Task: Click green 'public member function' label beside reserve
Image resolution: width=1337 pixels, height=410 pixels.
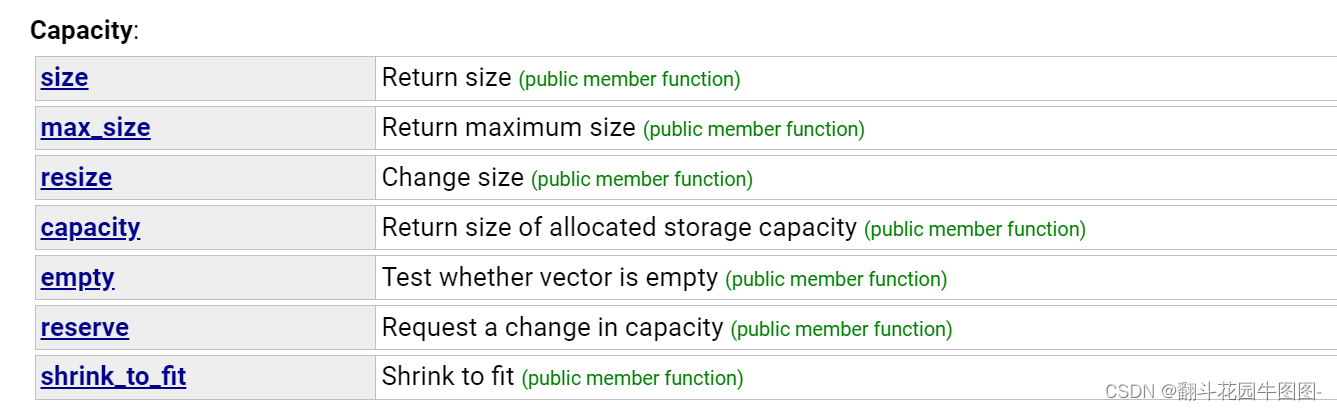Action: pyautogui.click(x=841, y=329)
